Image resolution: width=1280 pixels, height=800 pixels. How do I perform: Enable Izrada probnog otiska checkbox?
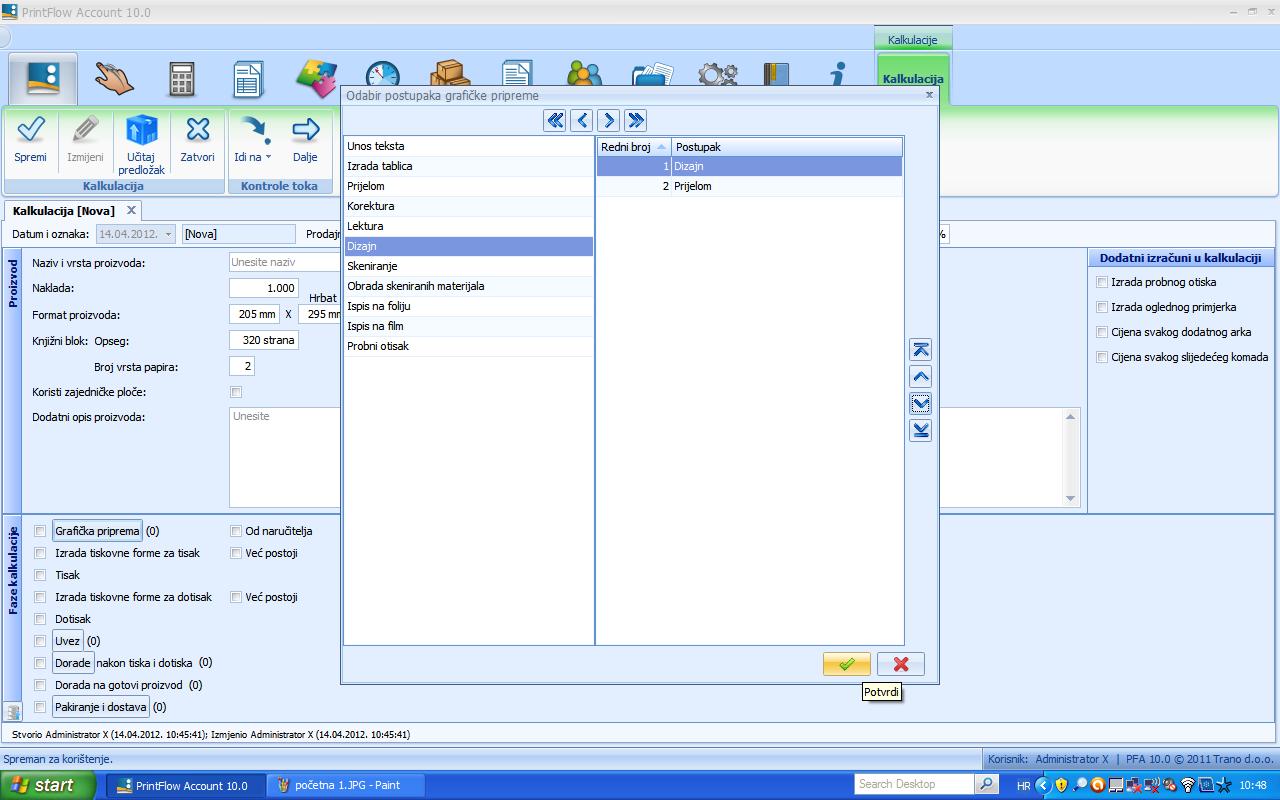1102,282
